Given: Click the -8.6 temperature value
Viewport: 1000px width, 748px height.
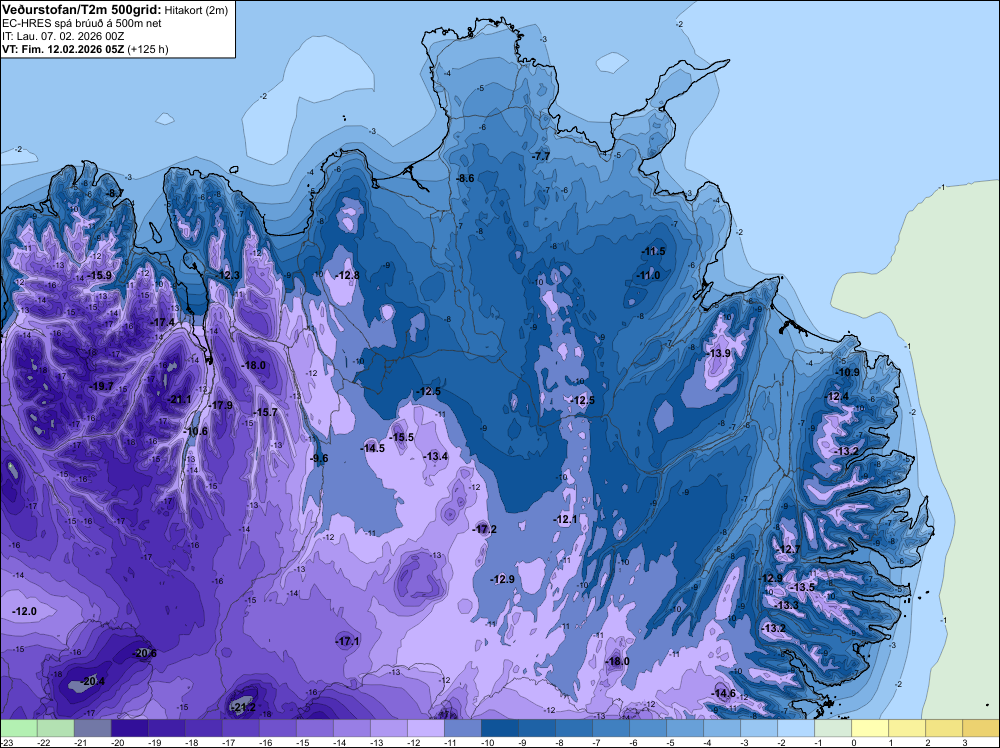Looking at the screenshot, I should pos(466,179).
